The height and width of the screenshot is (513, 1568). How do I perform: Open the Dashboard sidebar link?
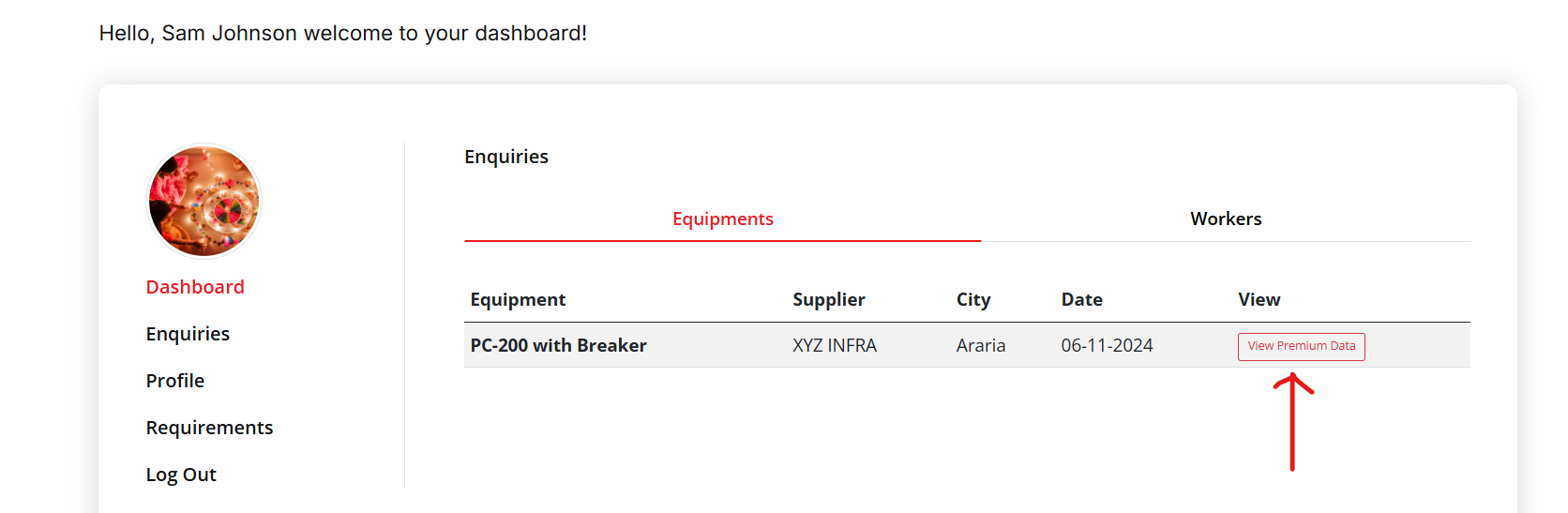click(x=195, y=287)
